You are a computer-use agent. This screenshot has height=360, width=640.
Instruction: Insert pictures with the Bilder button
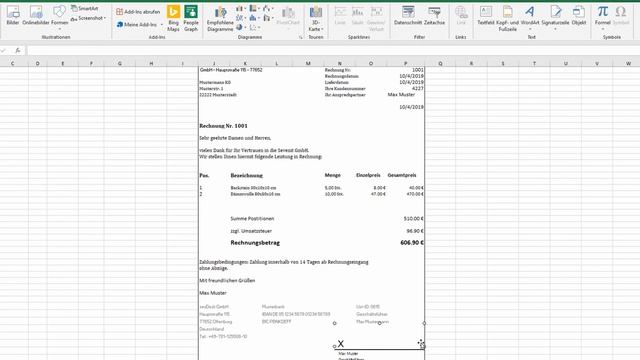(13, 16)
